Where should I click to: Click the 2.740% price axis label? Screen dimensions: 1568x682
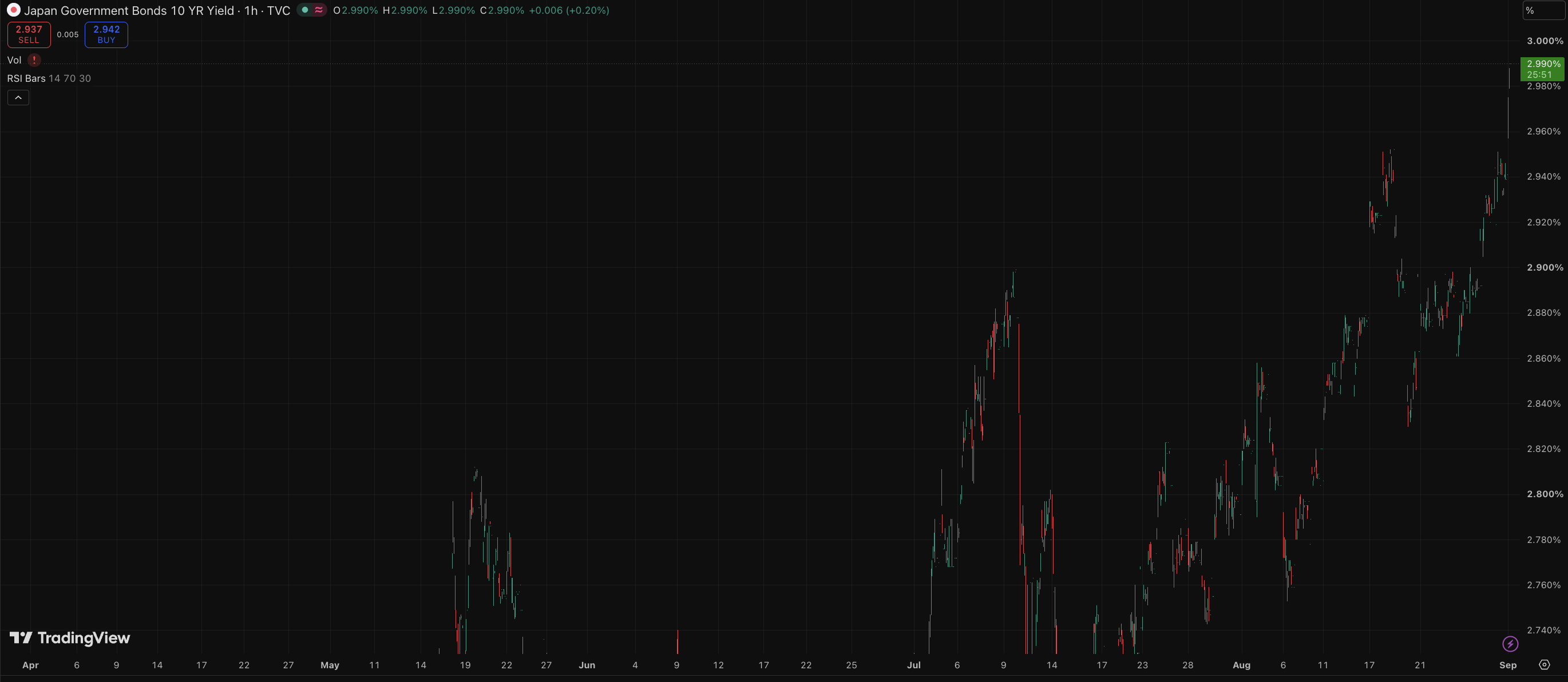click(1543, 631)
